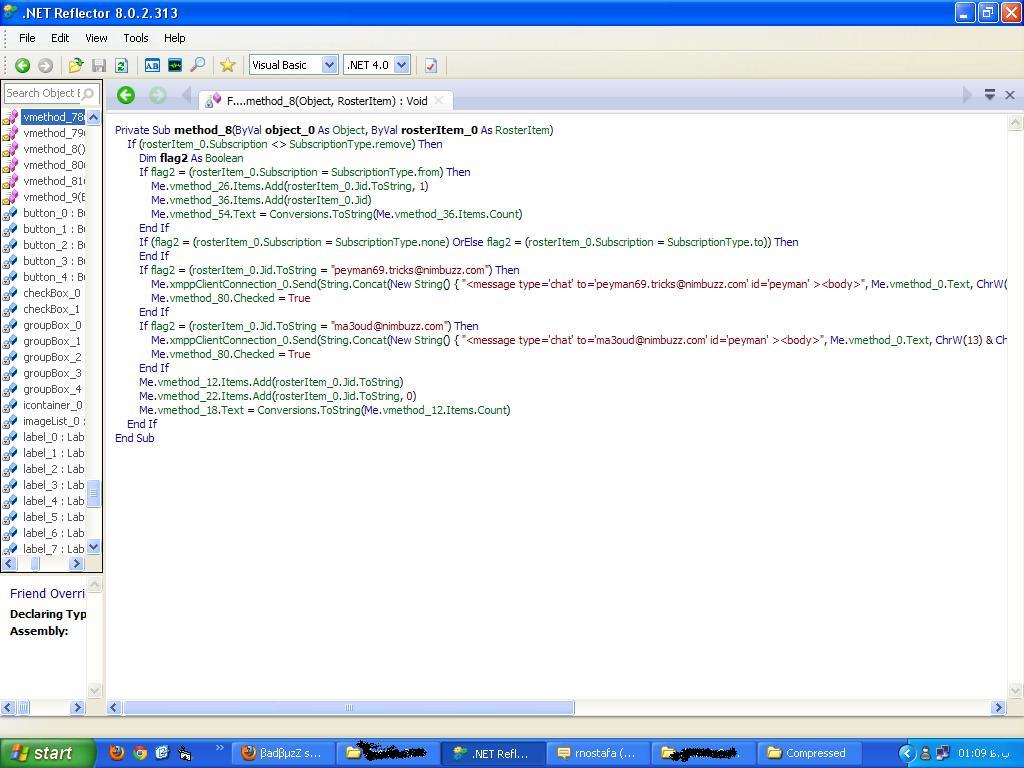Select the method_8(Object, RosterItem) : Void tab

325,100
